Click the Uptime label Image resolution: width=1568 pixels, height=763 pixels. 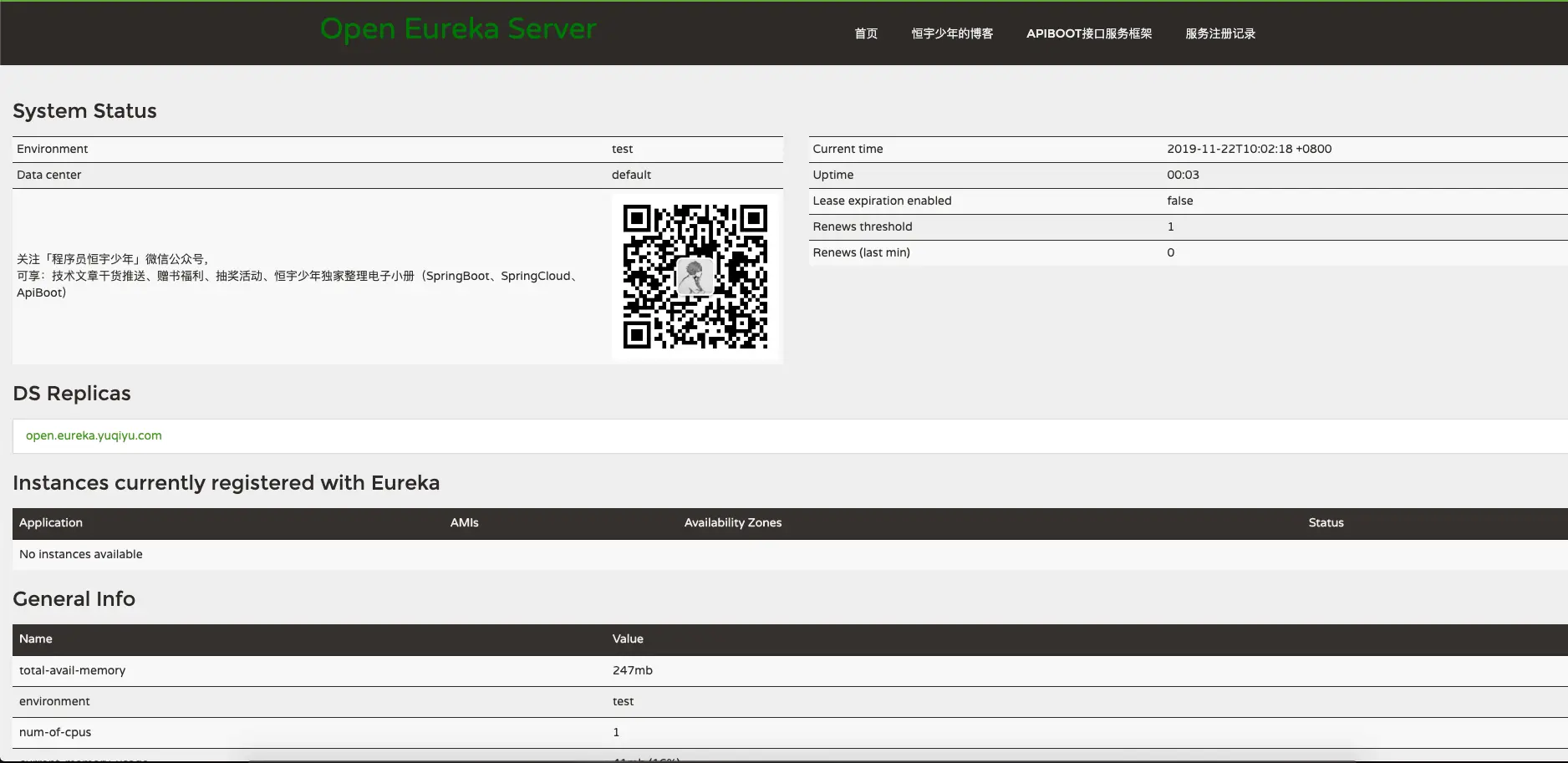(x=833, y=175)
